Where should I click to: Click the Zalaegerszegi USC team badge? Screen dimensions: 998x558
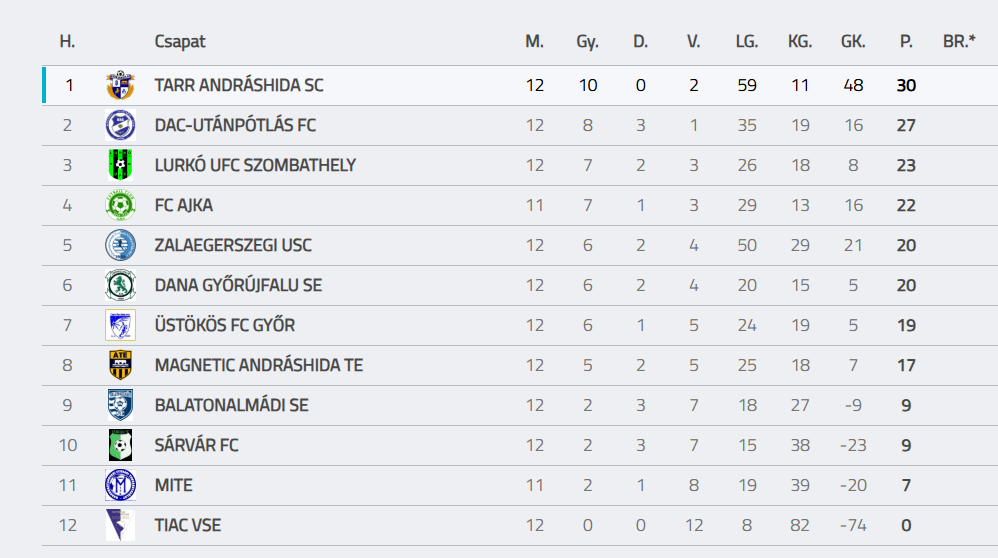pos(120,245)
